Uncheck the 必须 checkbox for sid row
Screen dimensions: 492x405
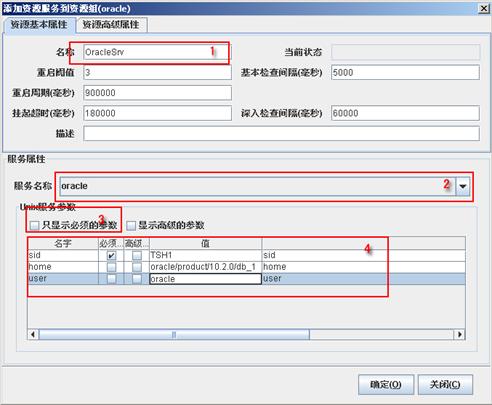pos(111,256)
